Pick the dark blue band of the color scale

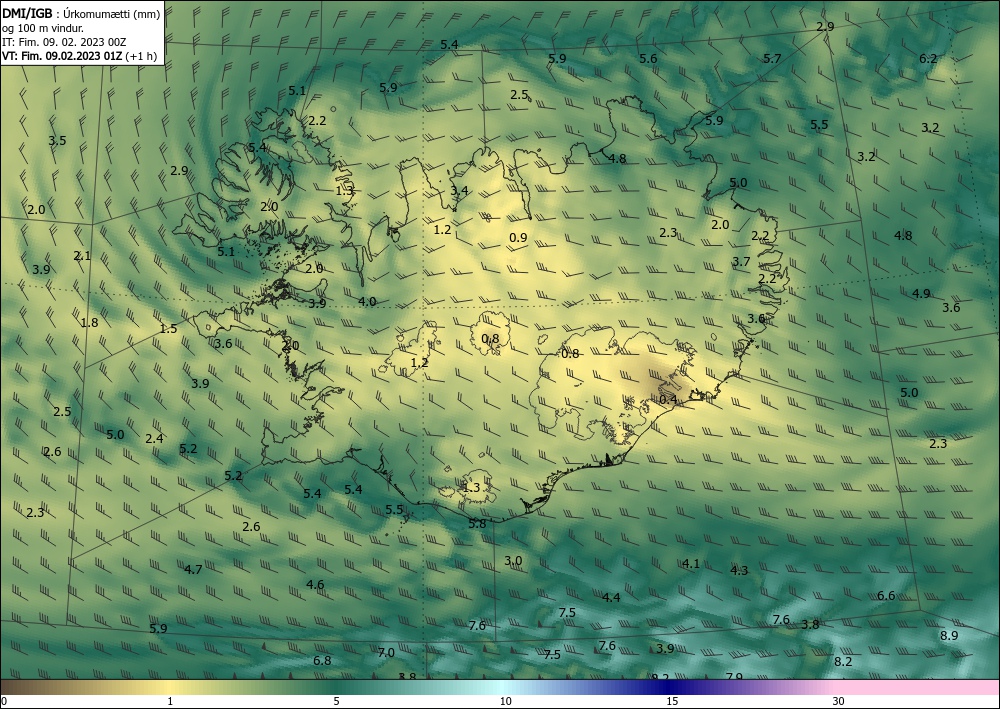(666, 687)
